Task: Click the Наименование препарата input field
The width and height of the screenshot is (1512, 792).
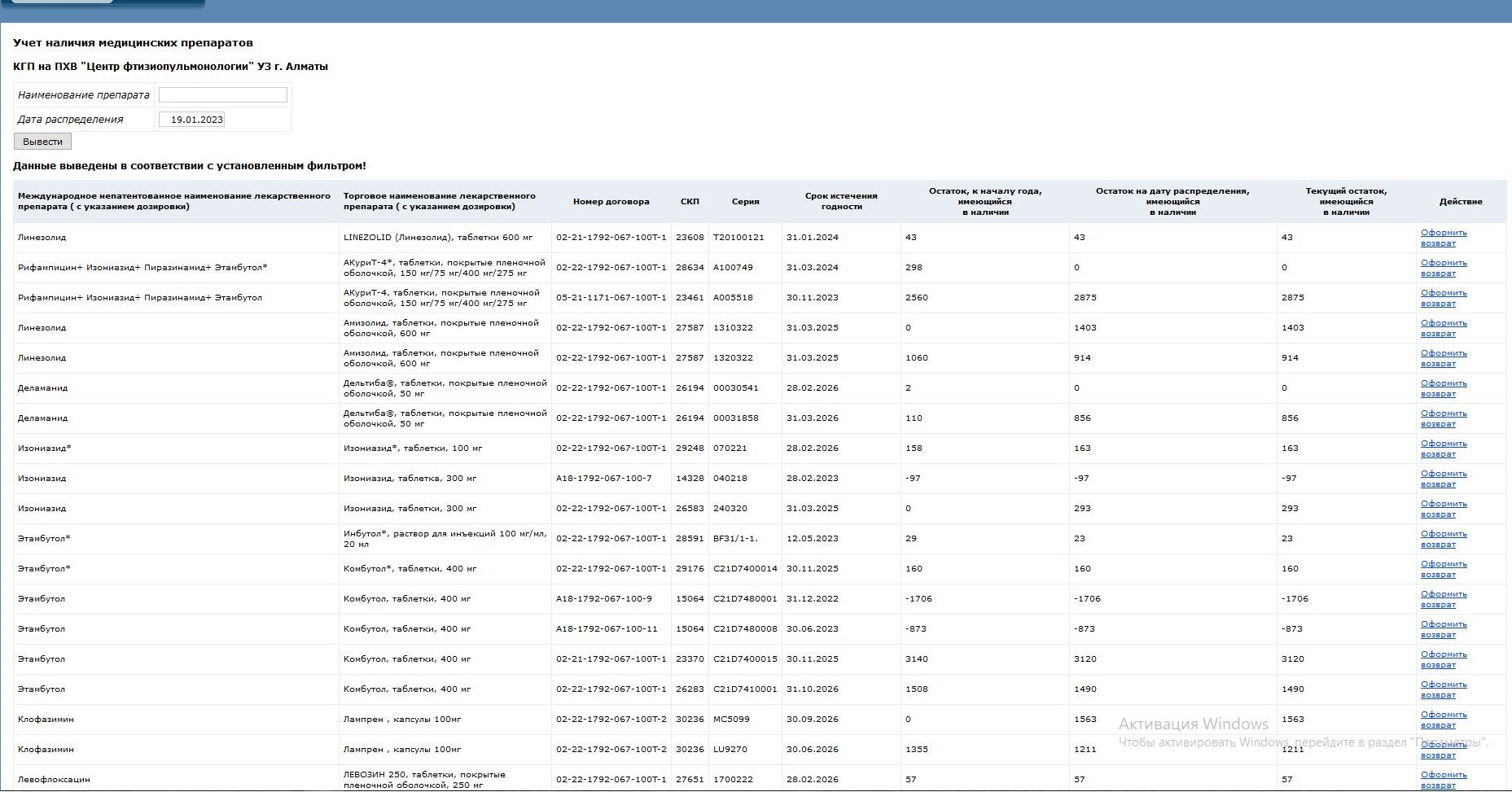Action: tap(223, 95)
